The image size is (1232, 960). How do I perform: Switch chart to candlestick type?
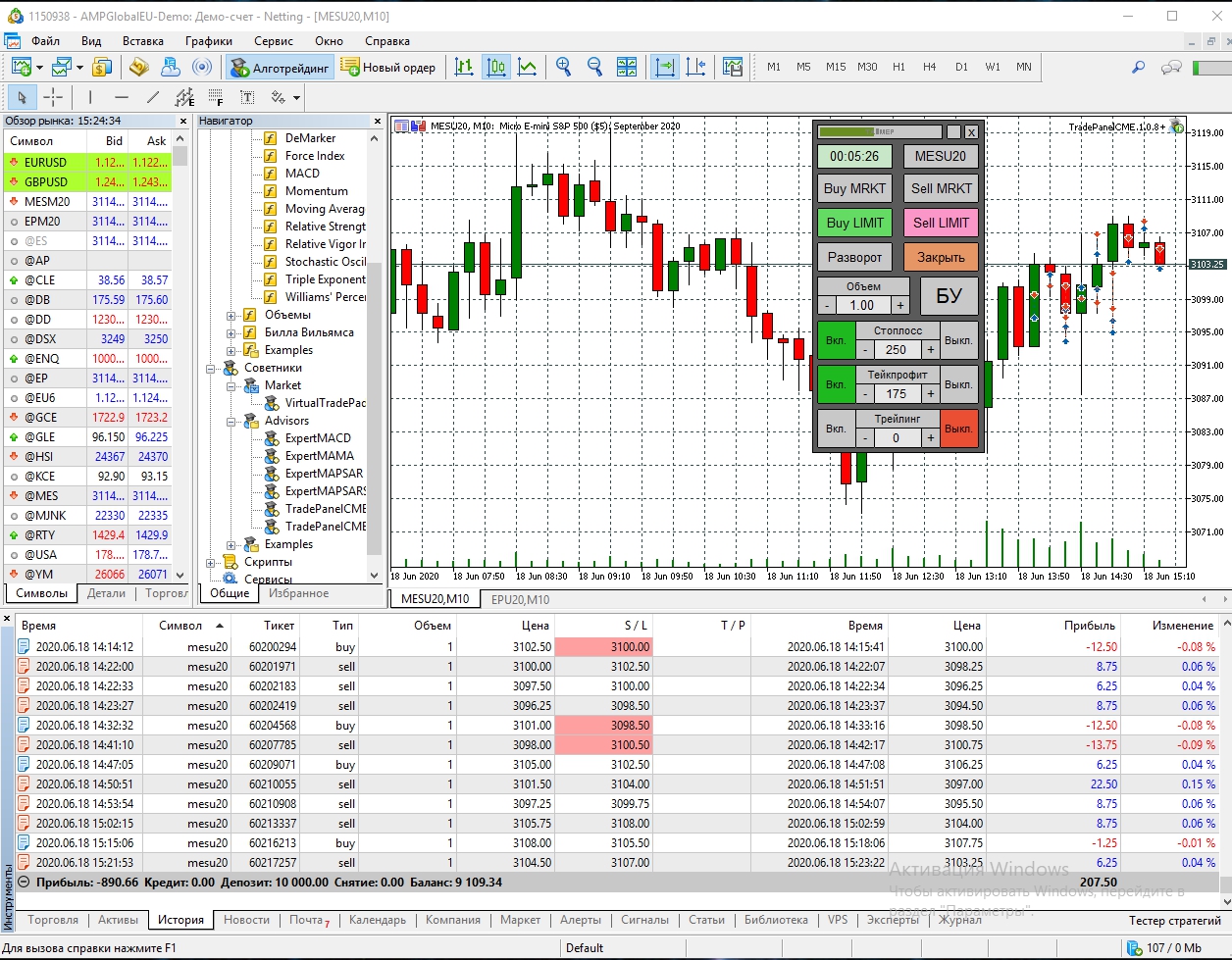coord(496,67)
